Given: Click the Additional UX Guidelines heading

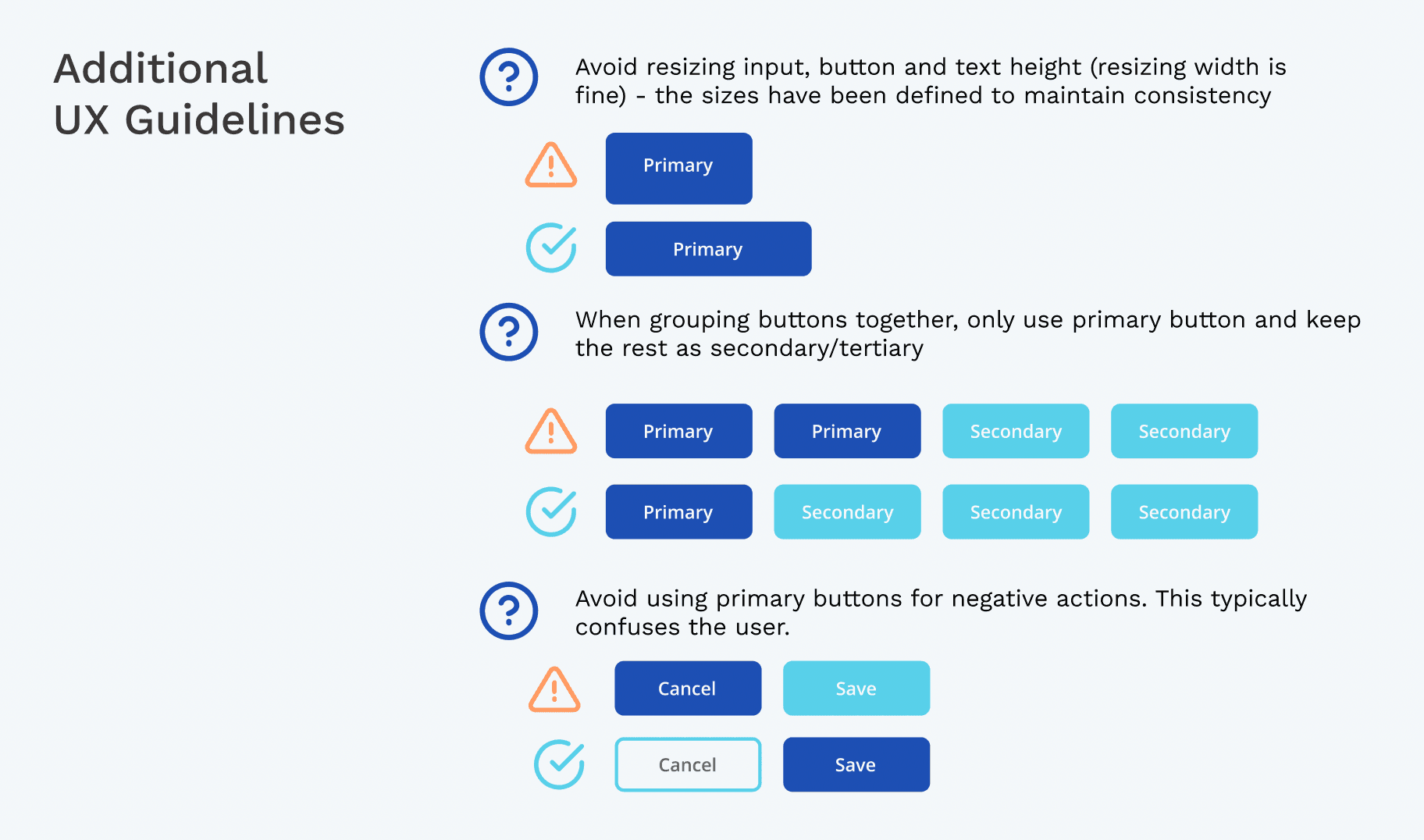Looking at the screenshot, I should coord(199,94).
